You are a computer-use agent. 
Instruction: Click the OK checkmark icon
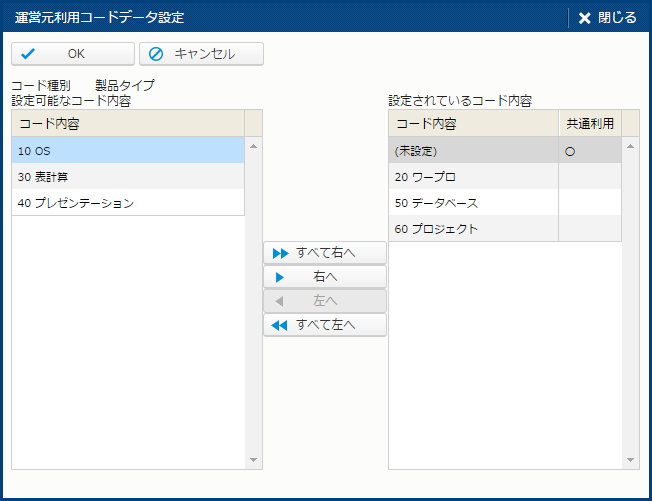pos(29,54)
